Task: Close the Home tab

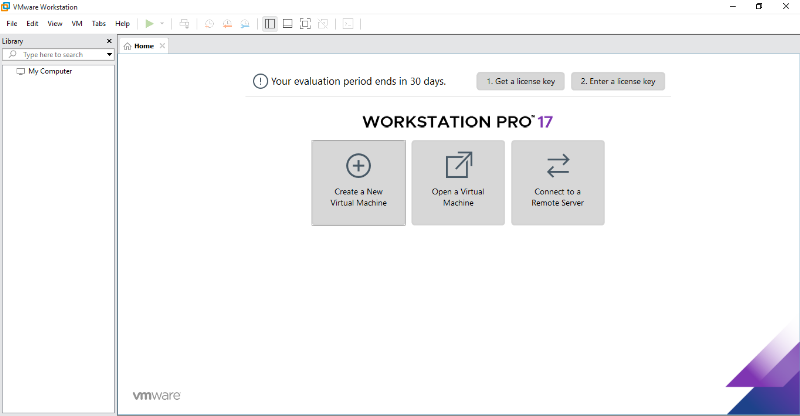Action: (x=162, y=46)
